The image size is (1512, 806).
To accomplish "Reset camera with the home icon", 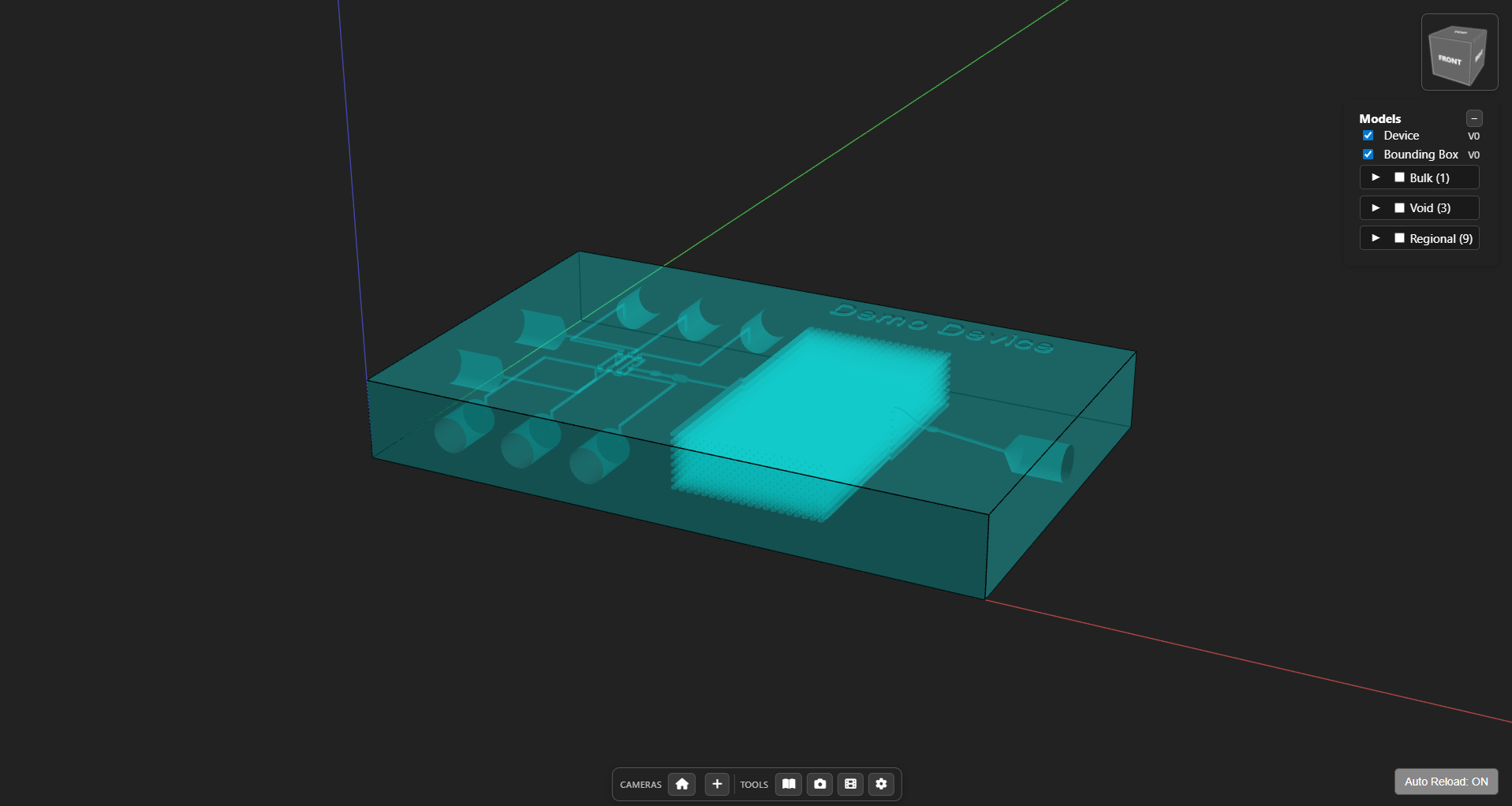I will click(681, 784).
